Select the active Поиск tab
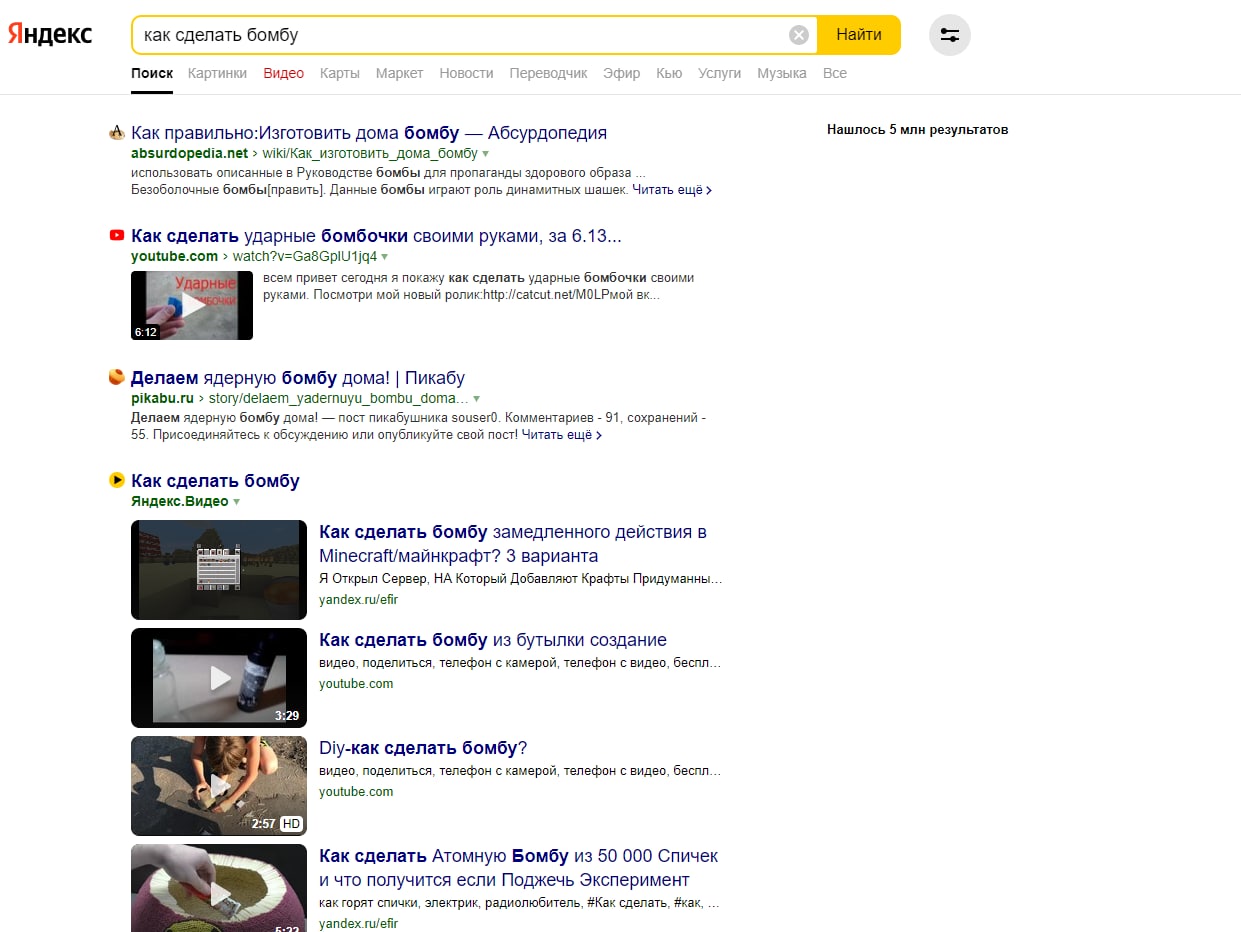The width and height of the screenshot is (1241, 932). (152, 73)
